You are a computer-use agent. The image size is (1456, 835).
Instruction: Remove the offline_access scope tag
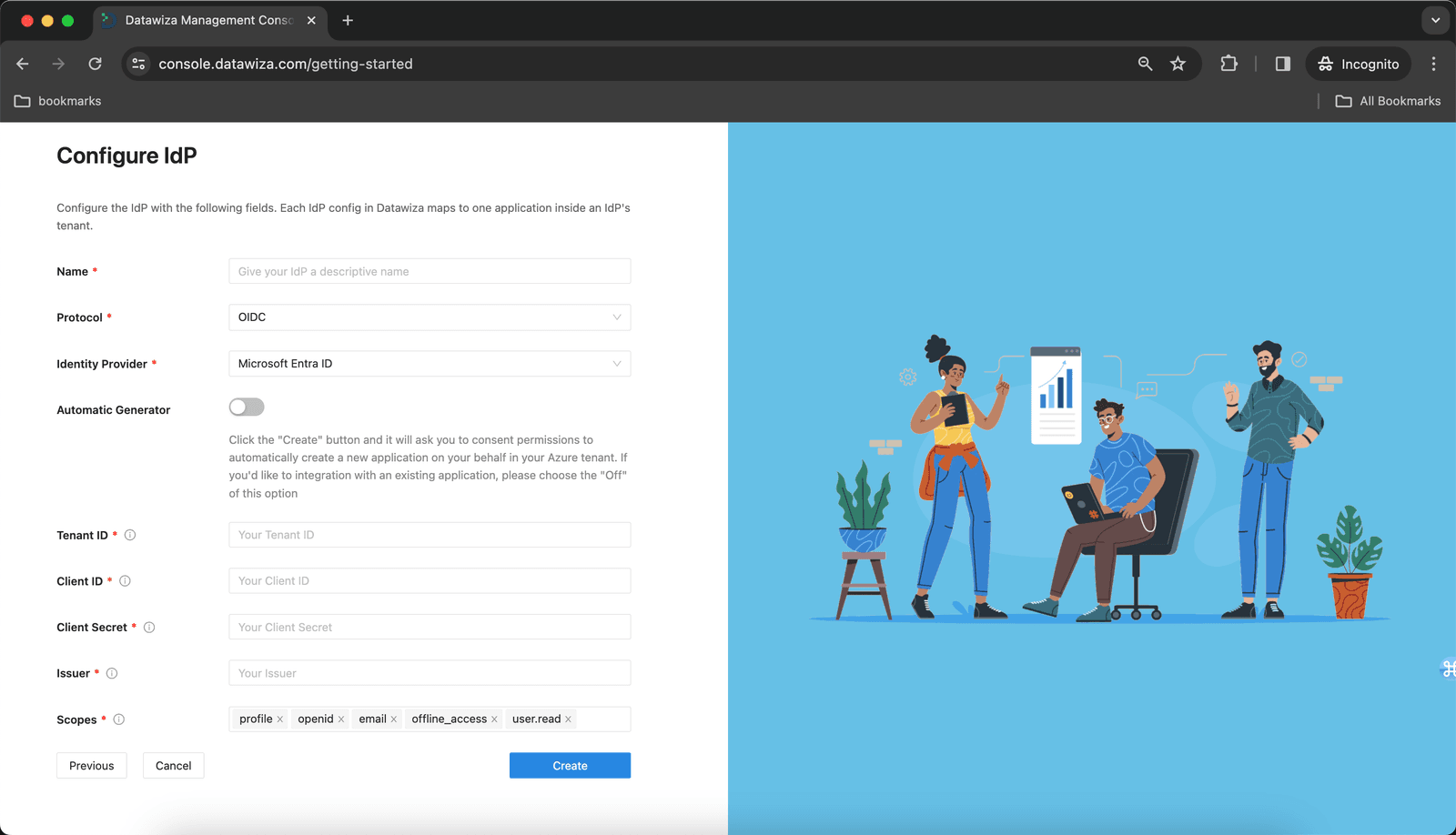[494, 719]
